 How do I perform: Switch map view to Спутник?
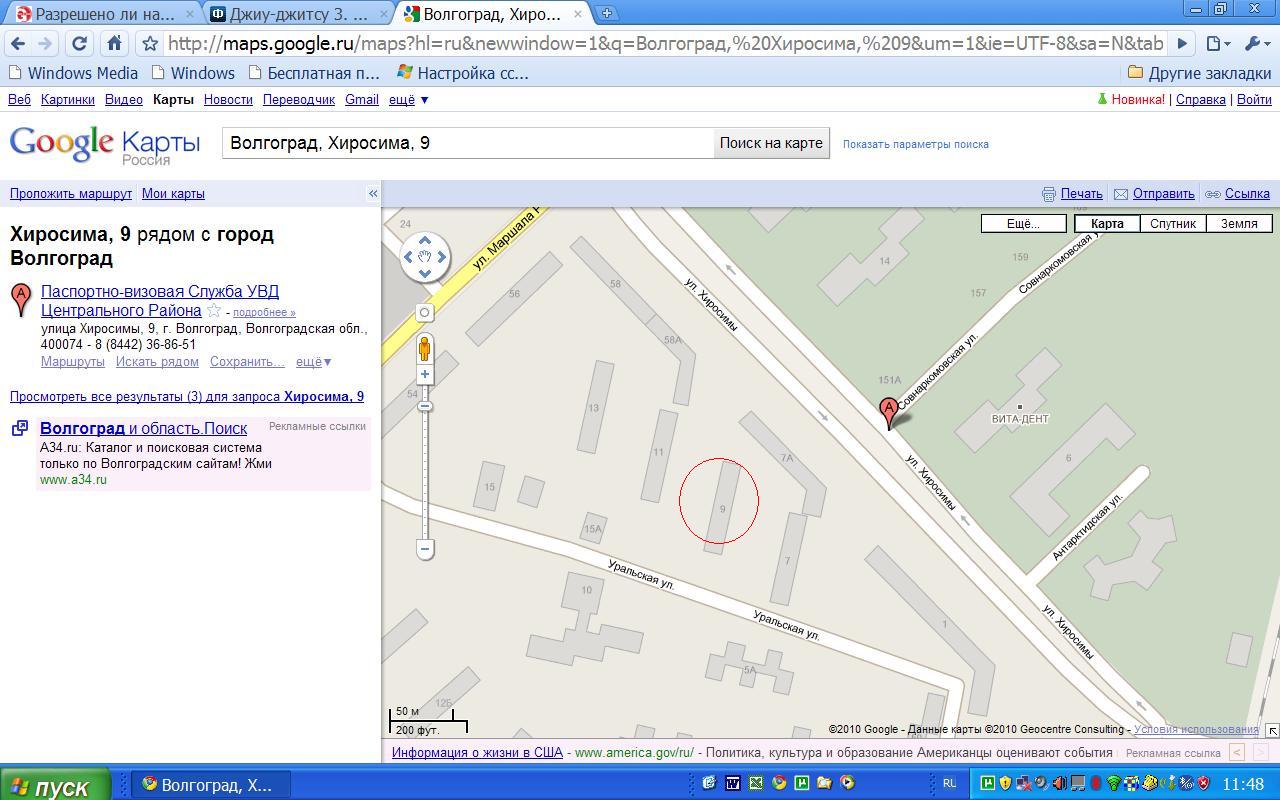[1172, 223]
